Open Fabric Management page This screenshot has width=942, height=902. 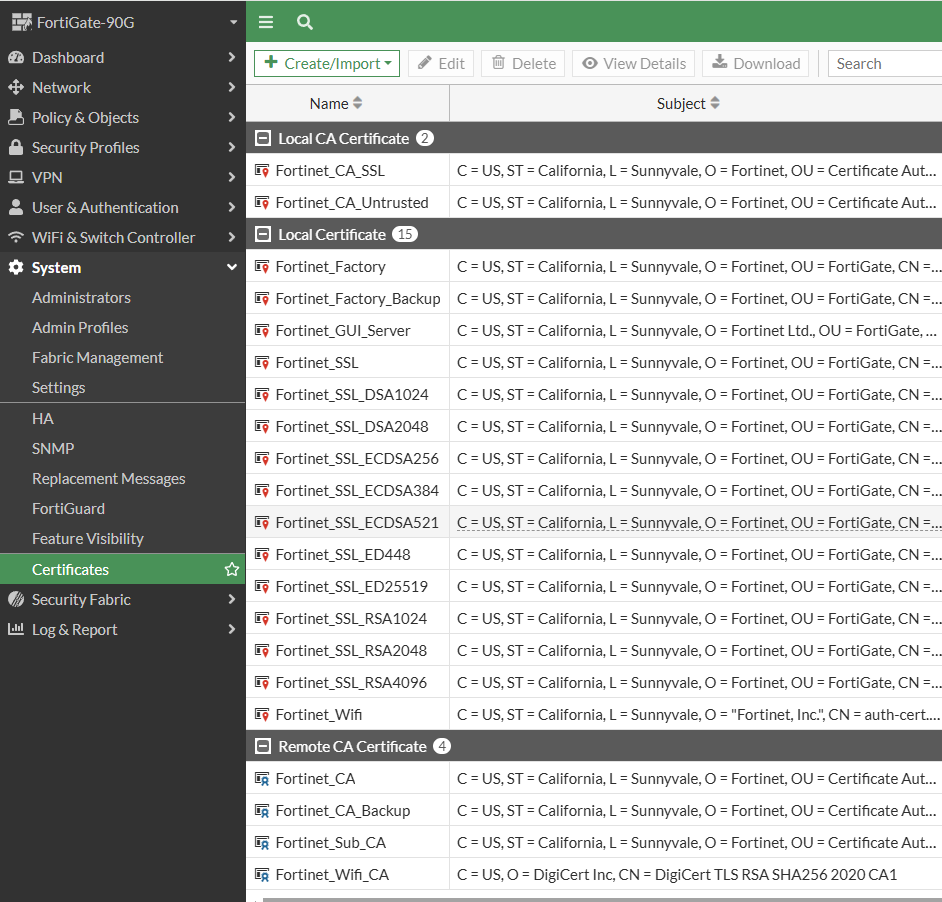(97, 358)
